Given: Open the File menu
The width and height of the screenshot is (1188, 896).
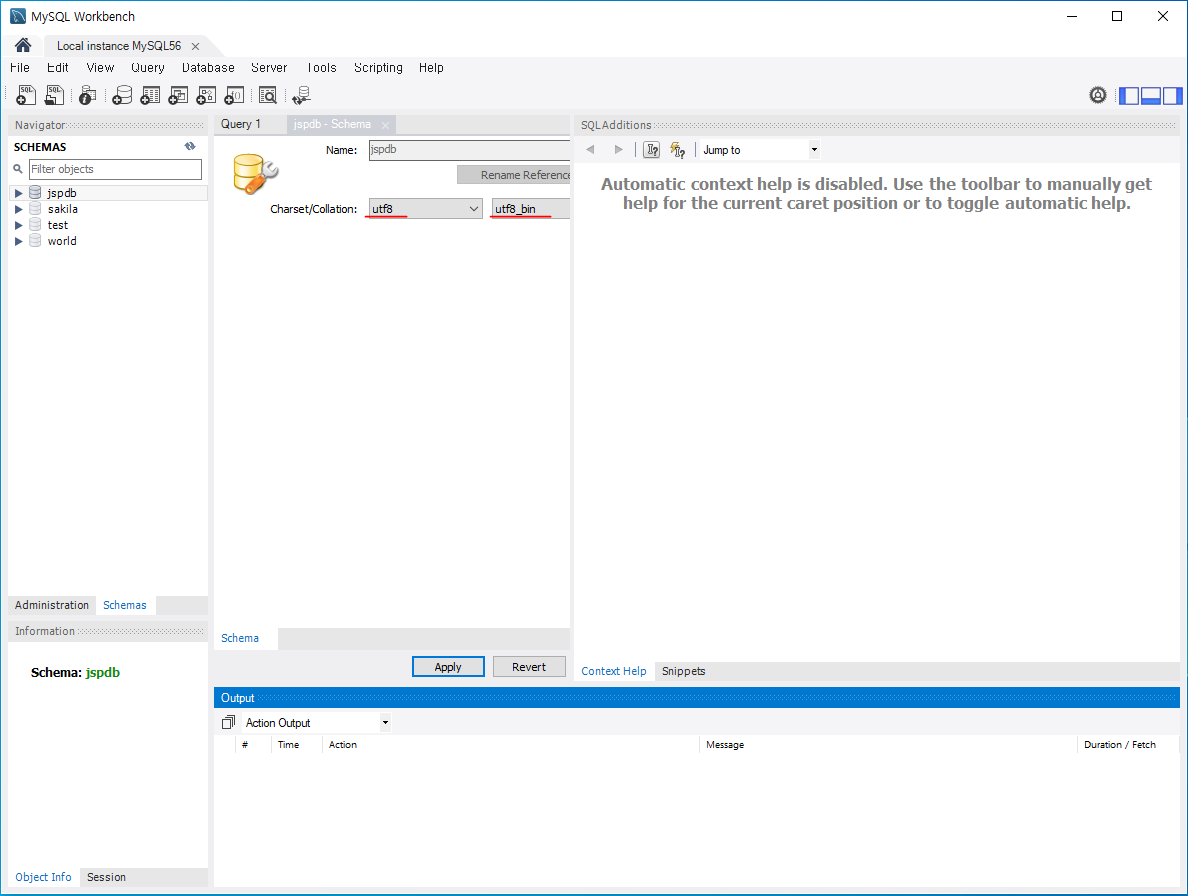Looking at the screenshot, I should pos(20,67).
